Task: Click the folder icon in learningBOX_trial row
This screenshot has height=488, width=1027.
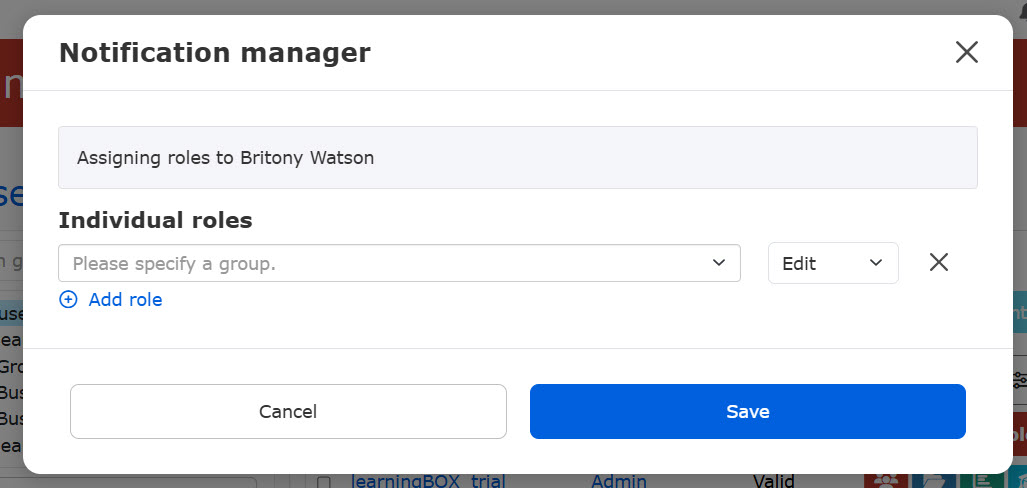Action: 931,482
